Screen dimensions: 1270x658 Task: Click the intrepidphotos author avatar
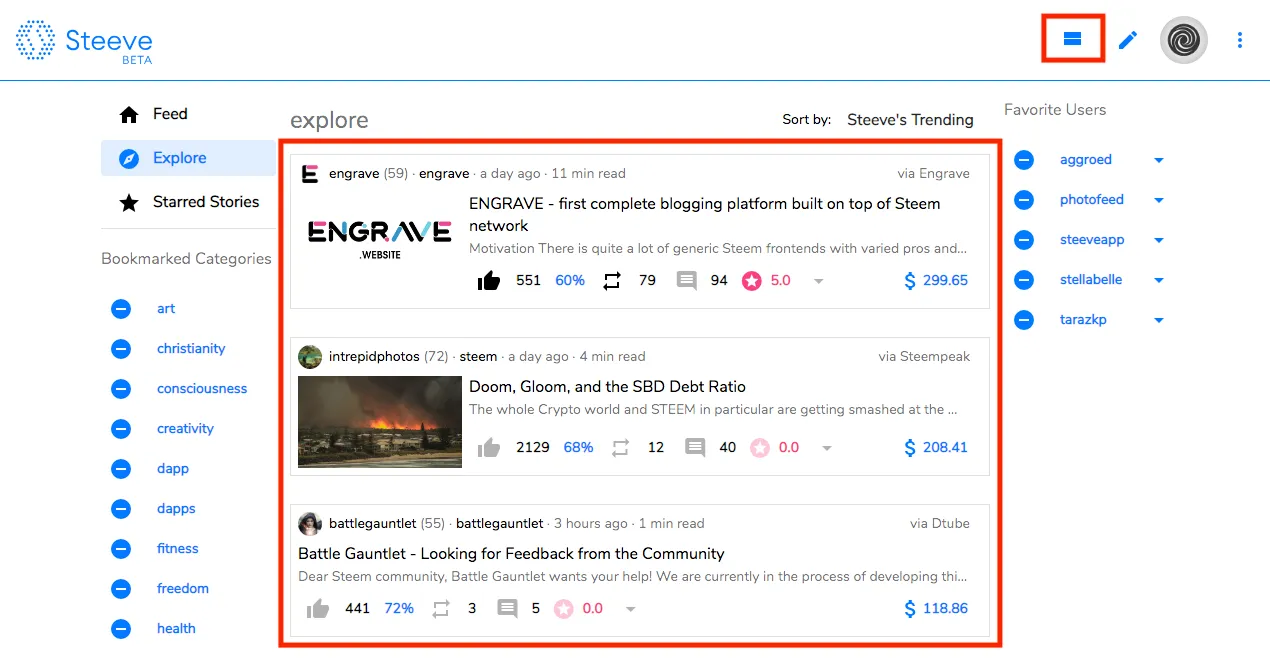[310, 357]
